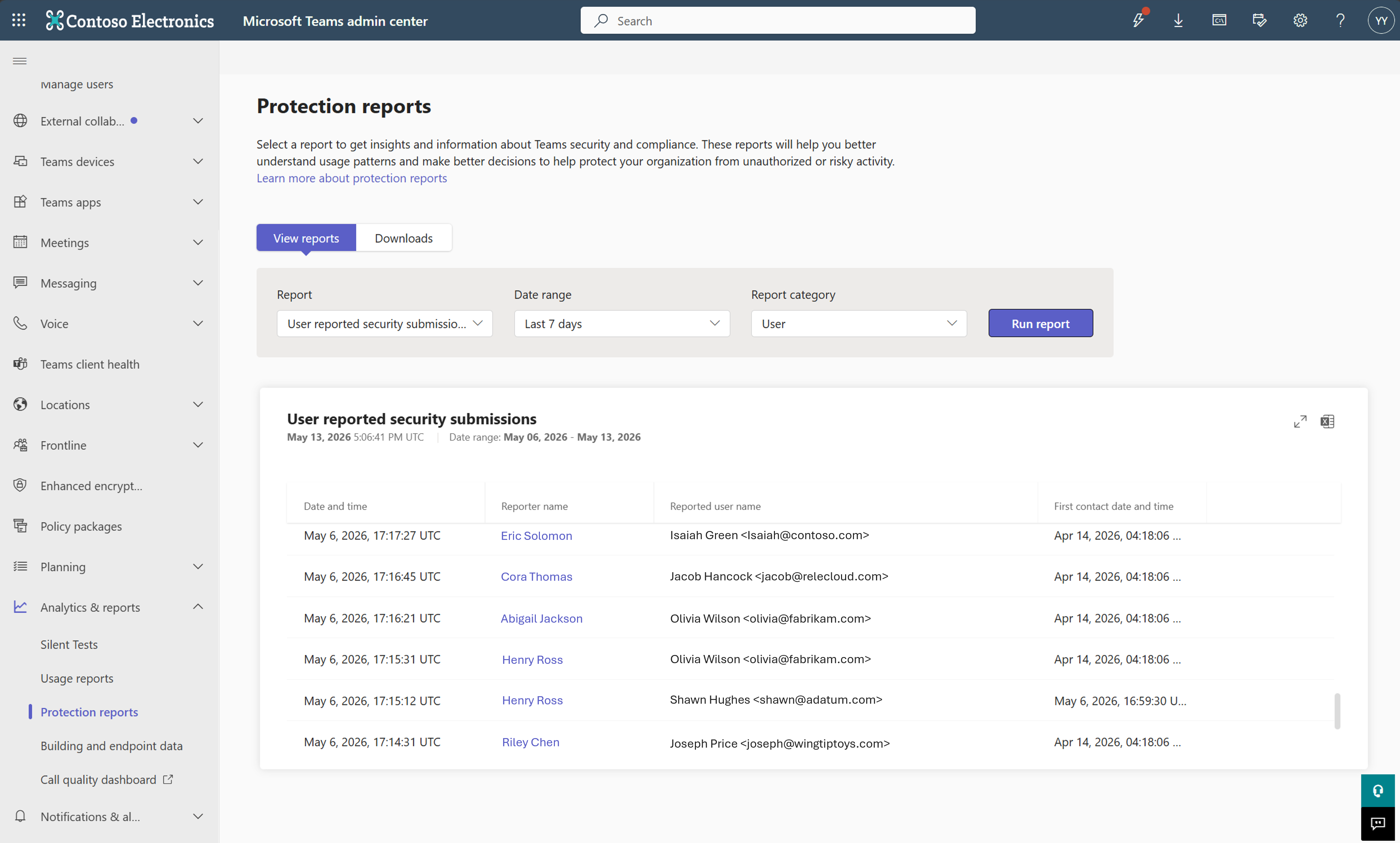1400x843 pixels.
Task: Open Call quality dashboard link
Action: [x=106, y=779]
